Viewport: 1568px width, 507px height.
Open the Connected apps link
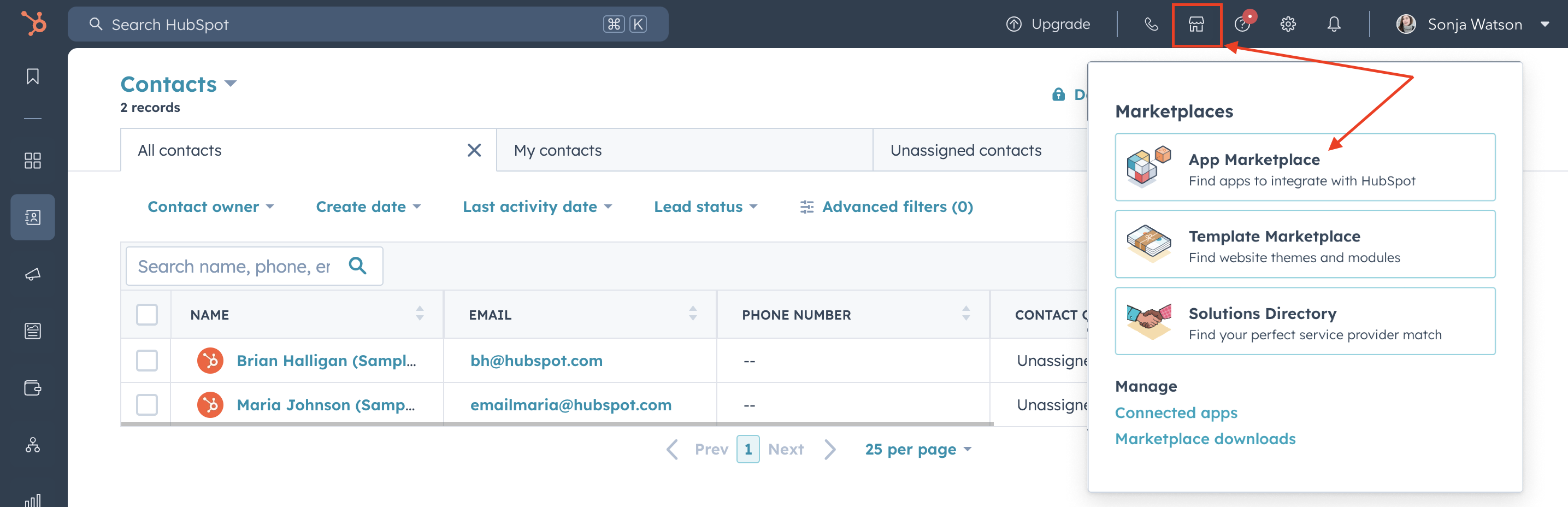1176,412
